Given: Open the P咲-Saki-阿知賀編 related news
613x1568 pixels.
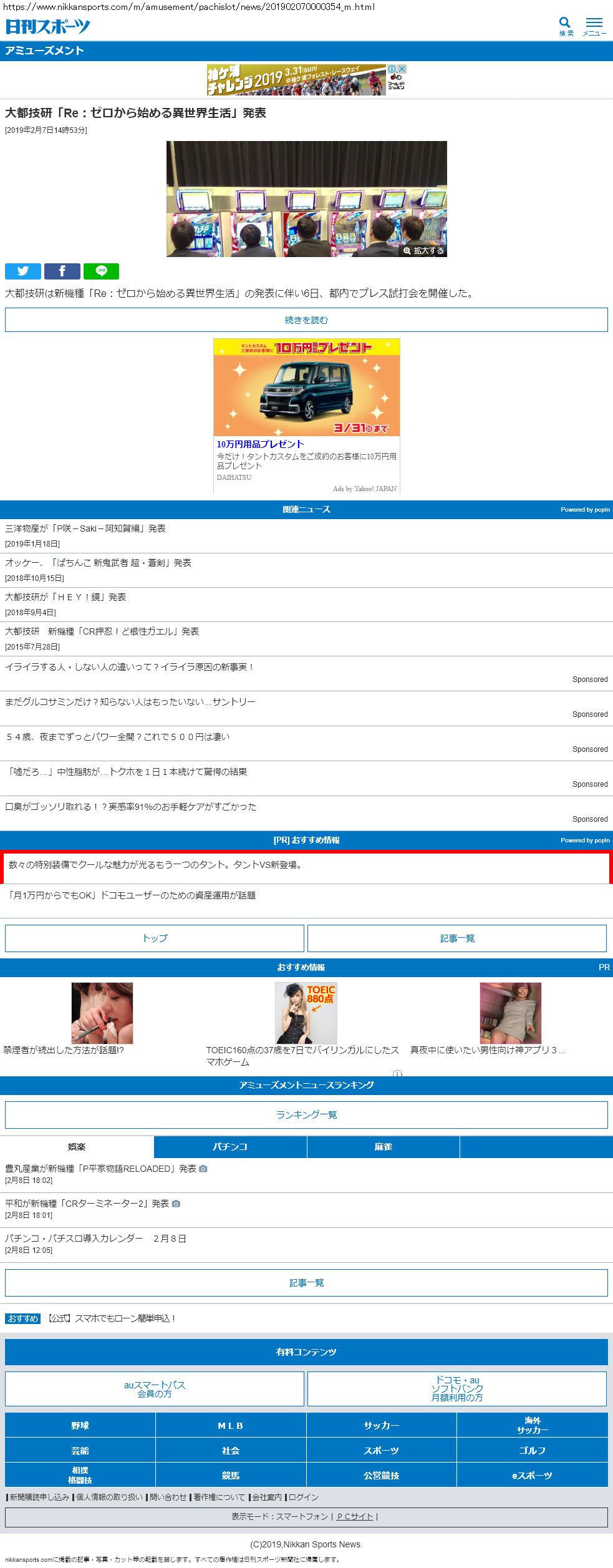Looking at the screenshot, I should (x=85, y=528).
